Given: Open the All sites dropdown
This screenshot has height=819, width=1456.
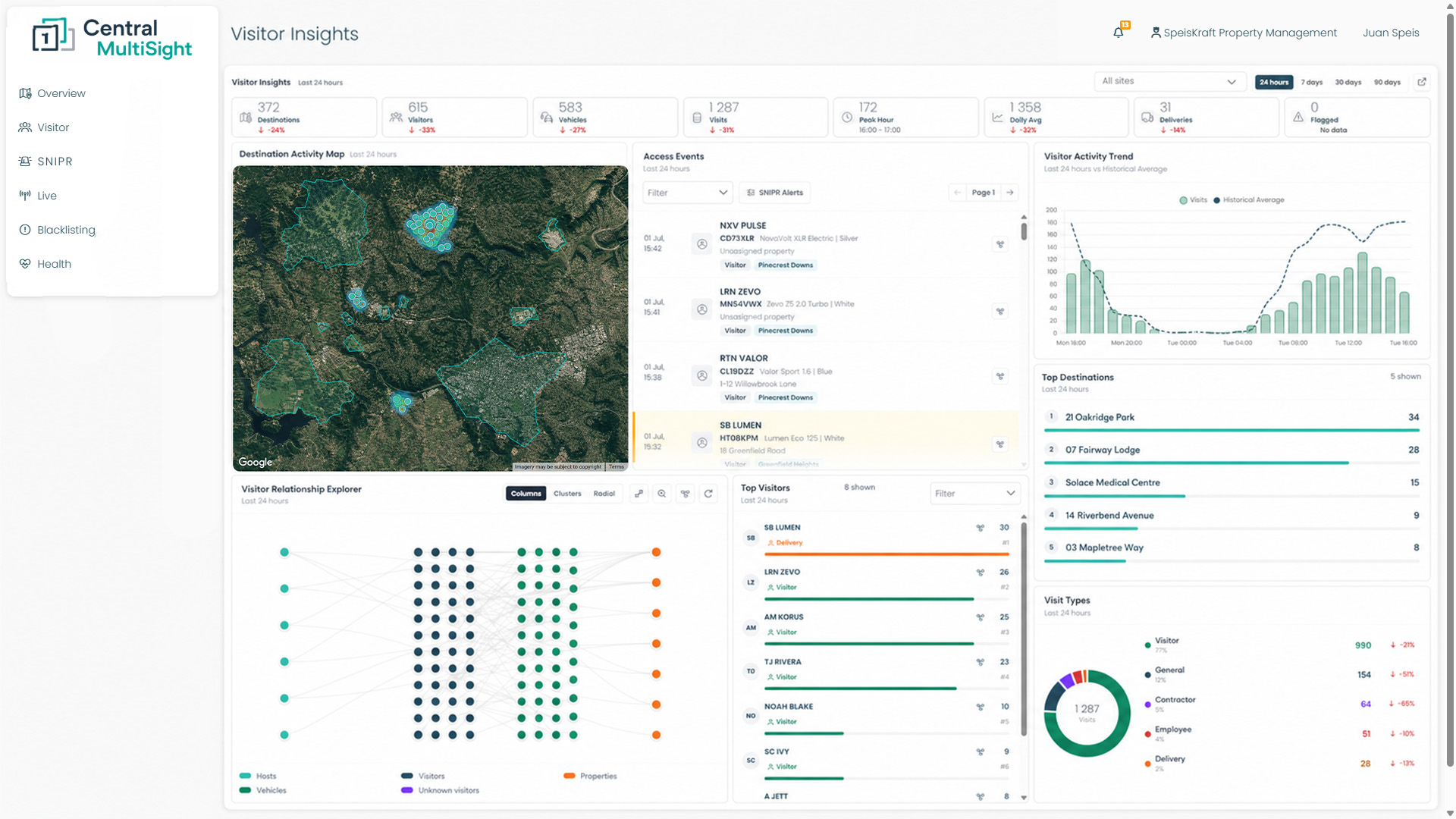Looking at the screenshot, I should pos(1169,81).
